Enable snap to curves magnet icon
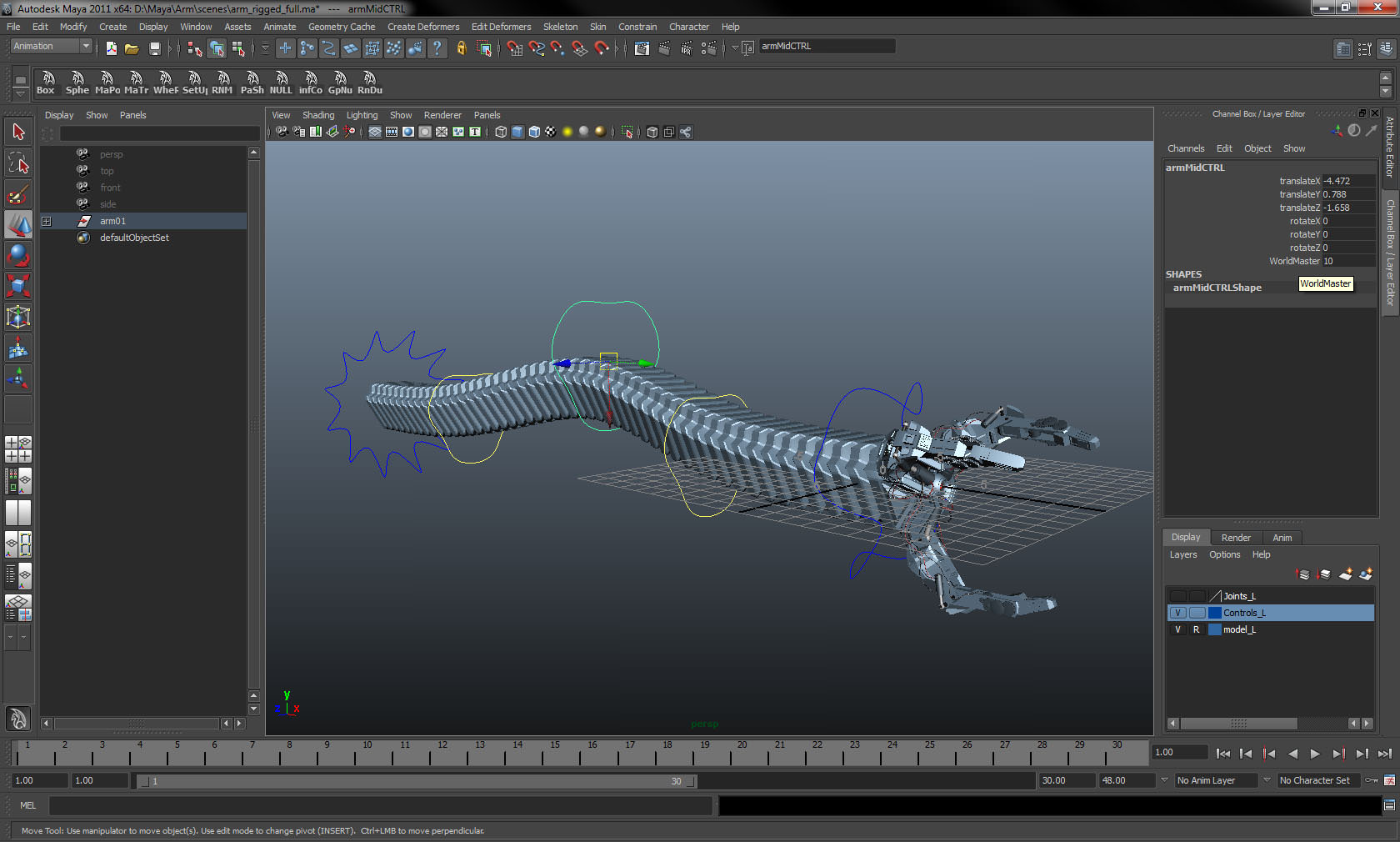Image resolution: width=1400 pixels, height=842 pixels. tap(537, 48)
